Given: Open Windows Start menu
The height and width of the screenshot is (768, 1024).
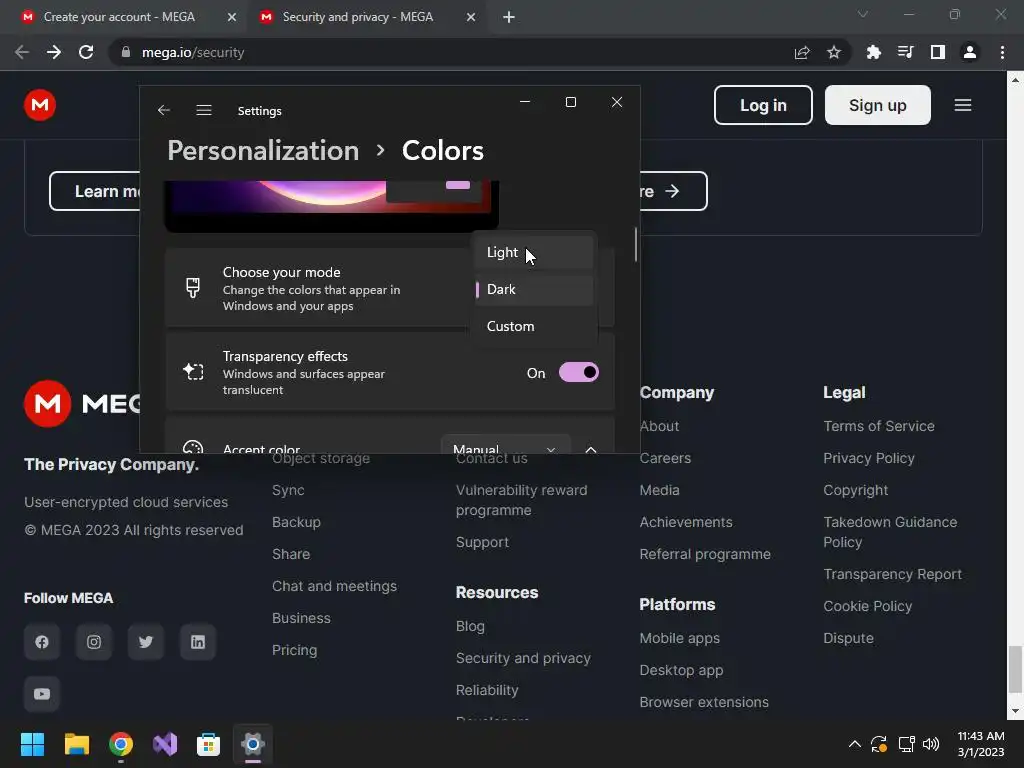Looking at the screenshot, I should tap(32, 744).
